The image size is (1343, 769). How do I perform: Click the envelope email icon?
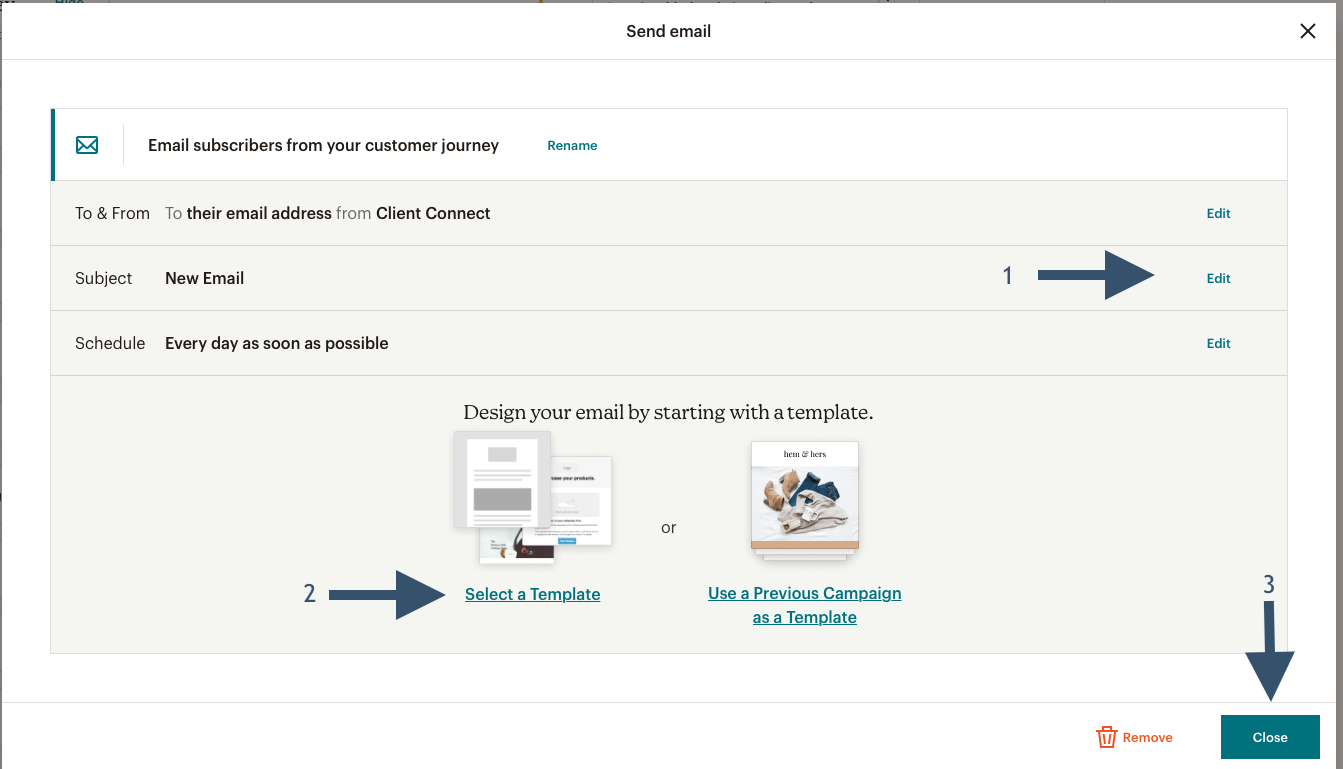87,145
